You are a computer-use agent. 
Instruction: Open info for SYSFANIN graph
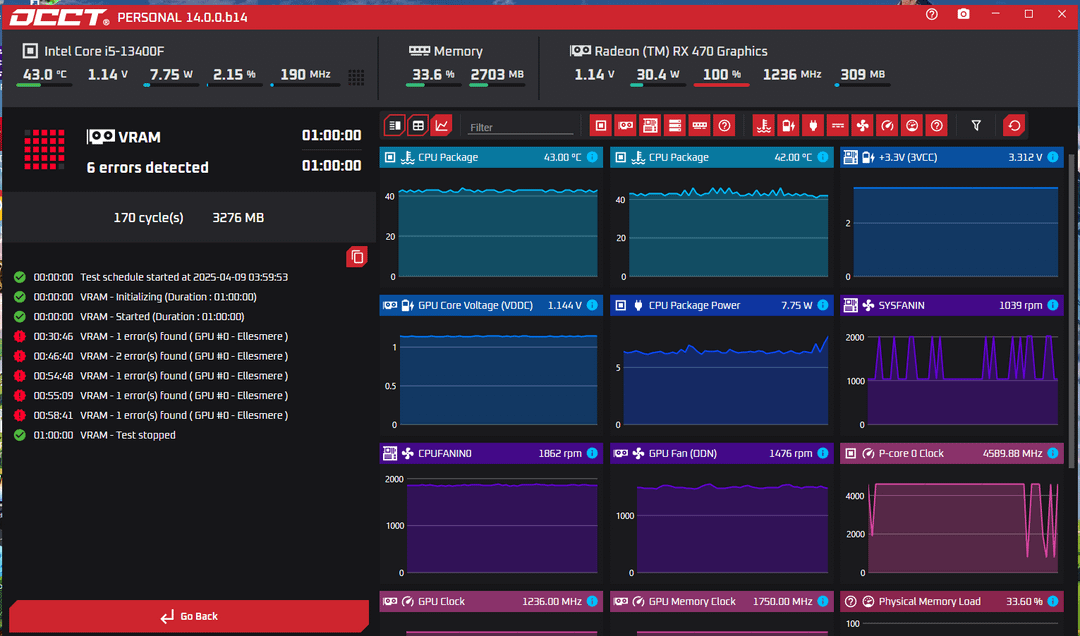(1053, 305)
